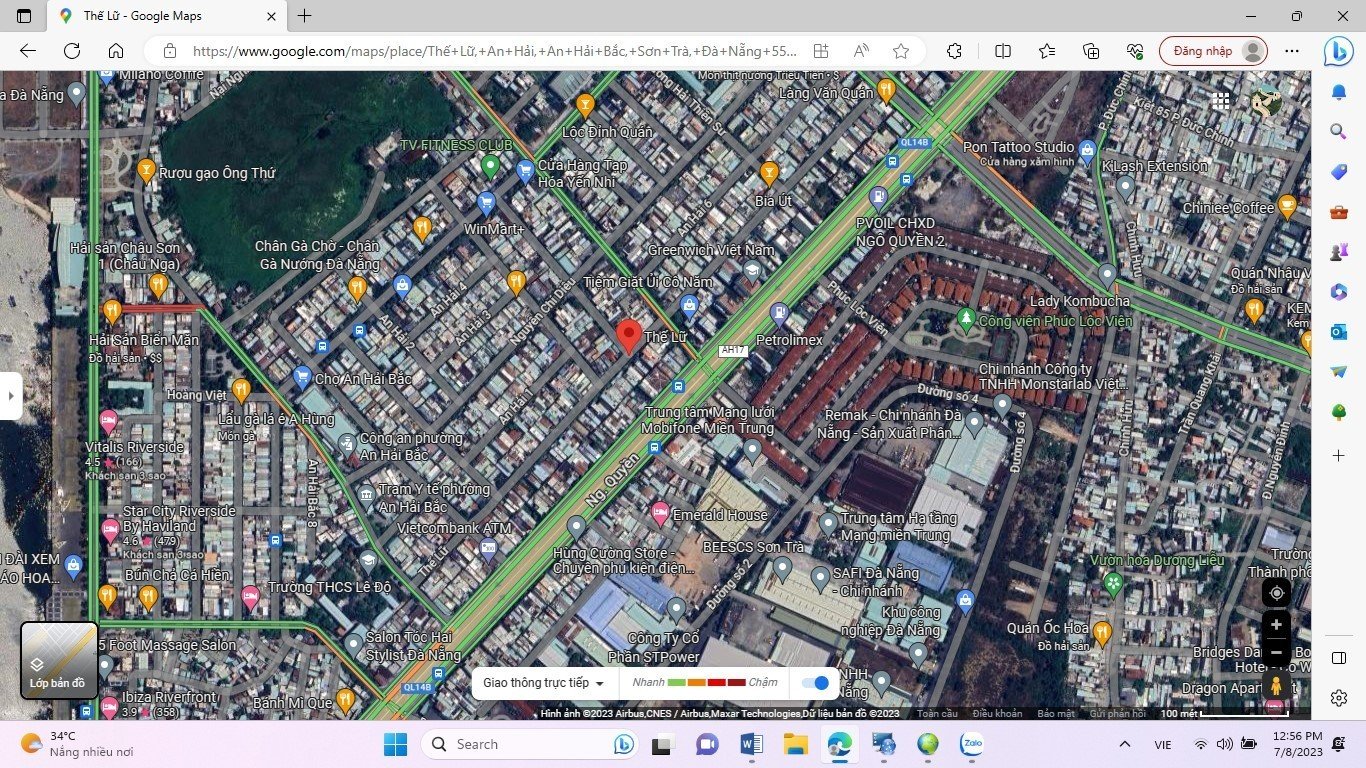Select the Emerald House hotel marker
Image resolution: width=1366 pixels, height=768 pixels.
[x=660, y=514]
